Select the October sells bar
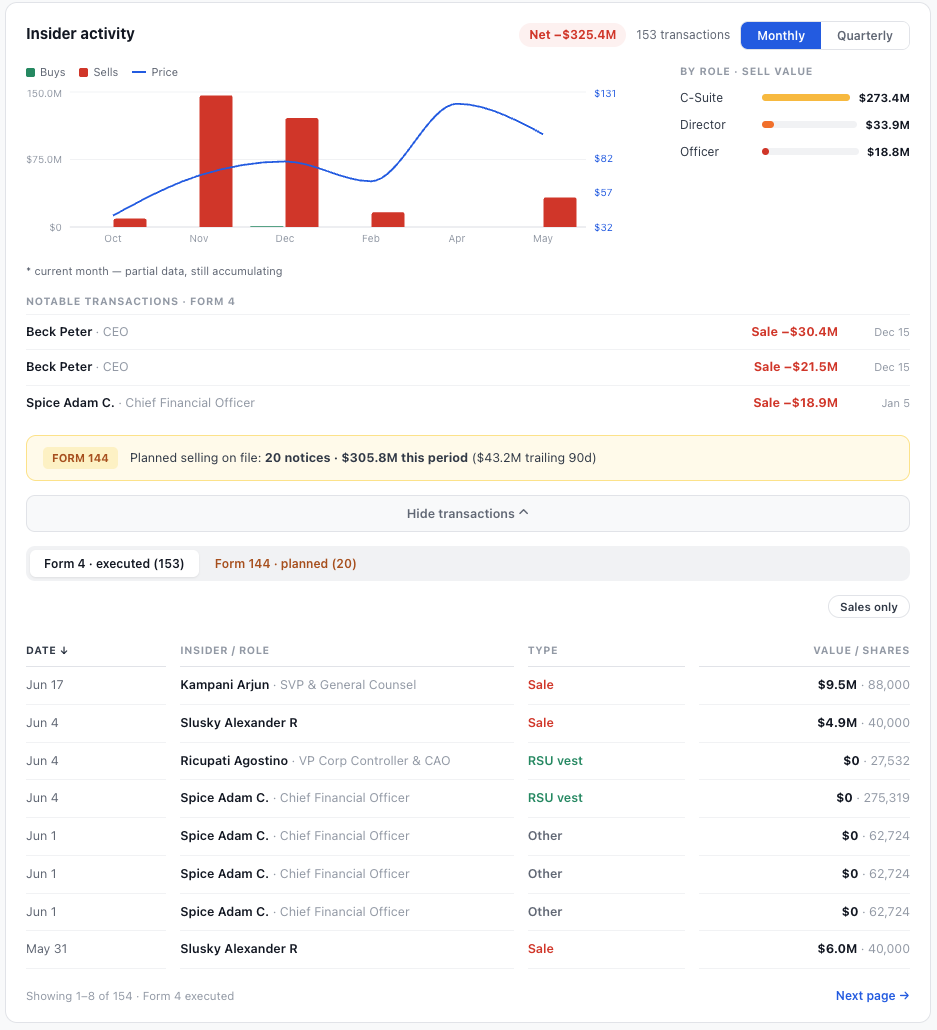937x1030 pixels. [130, 223]
